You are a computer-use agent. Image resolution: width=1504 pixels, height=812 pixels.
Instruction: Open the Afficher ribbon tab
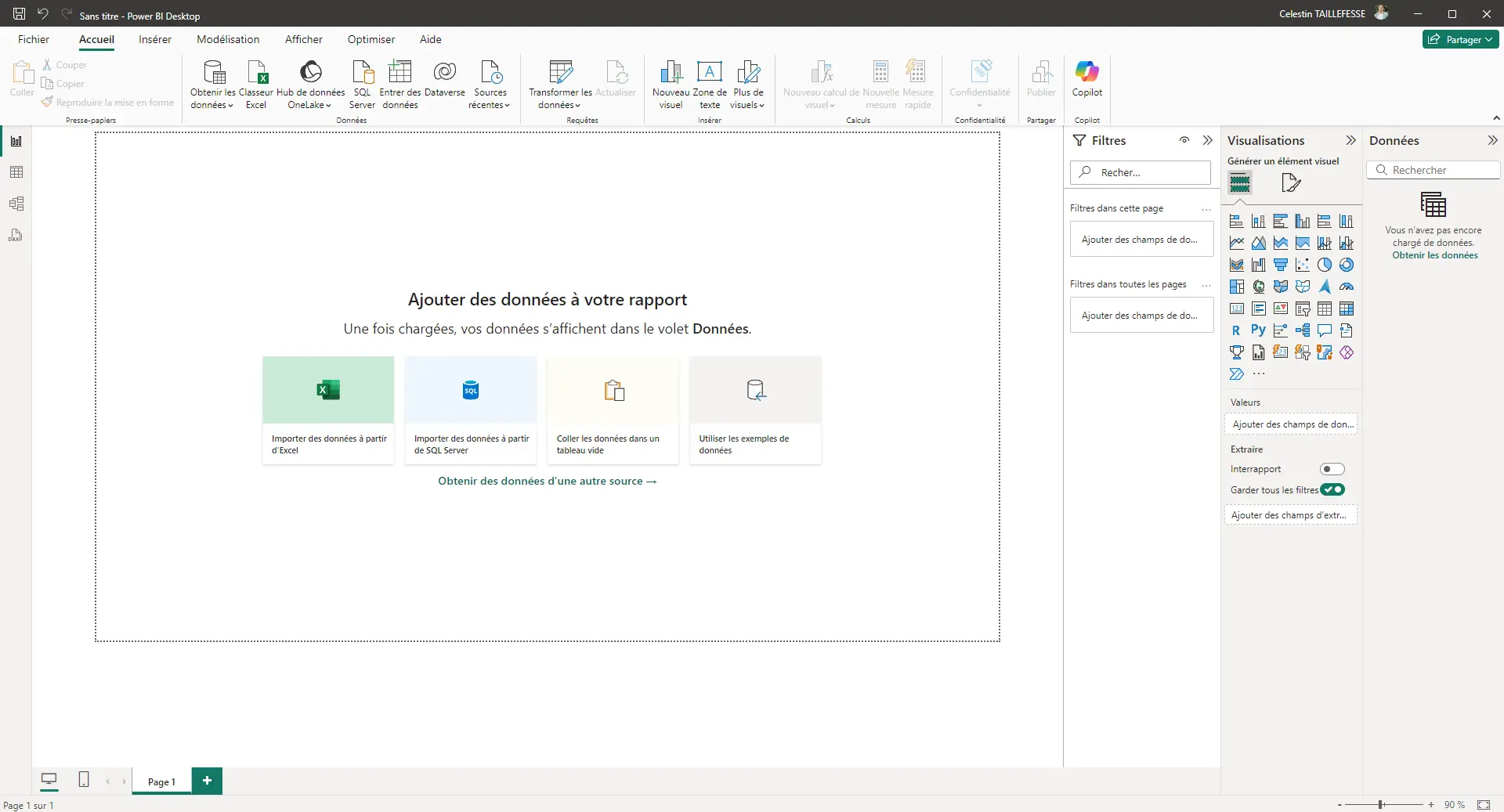[x=304, y=39]
